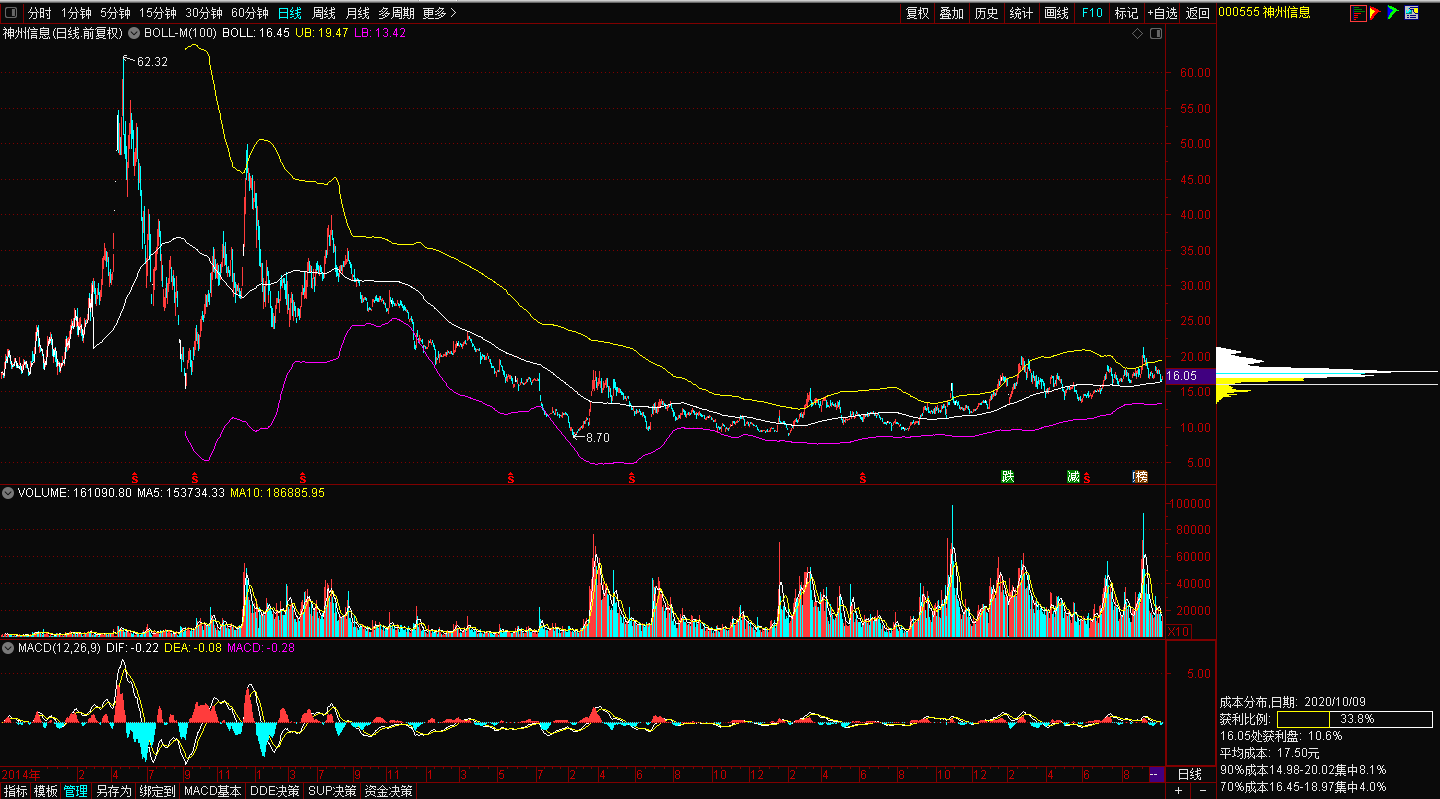Toggle the right panel icon beside diamond
1440x799 pixels.
[1156, 34]
